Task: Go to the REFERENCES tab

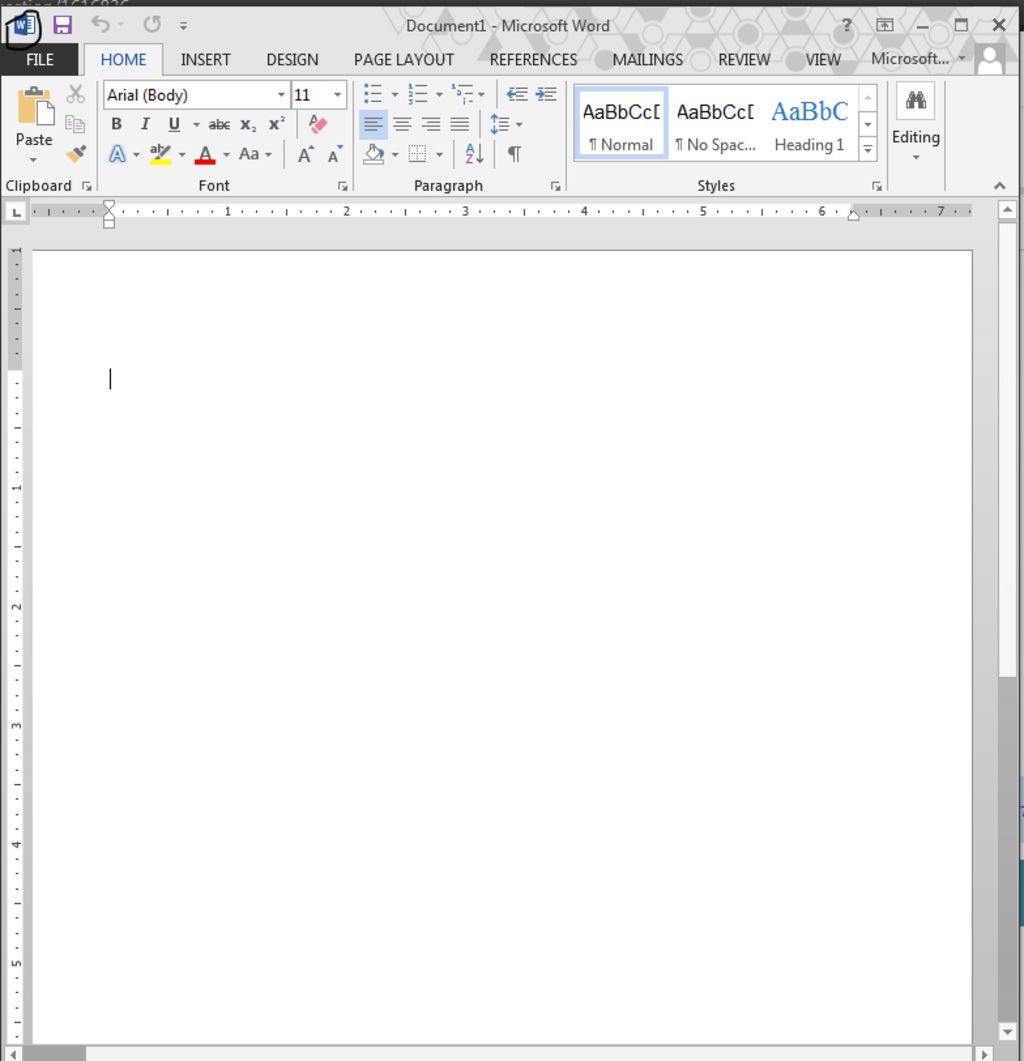Action: (533, 60)
